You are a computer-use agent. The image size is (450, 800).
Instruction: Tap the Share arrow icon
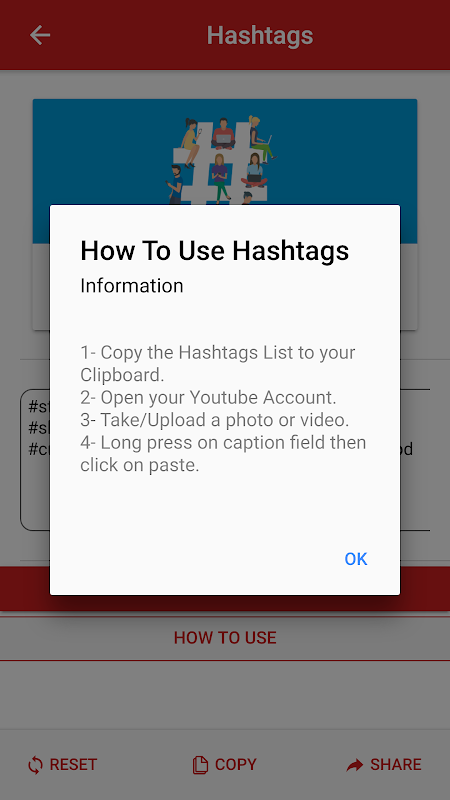[x=355, y=765]
